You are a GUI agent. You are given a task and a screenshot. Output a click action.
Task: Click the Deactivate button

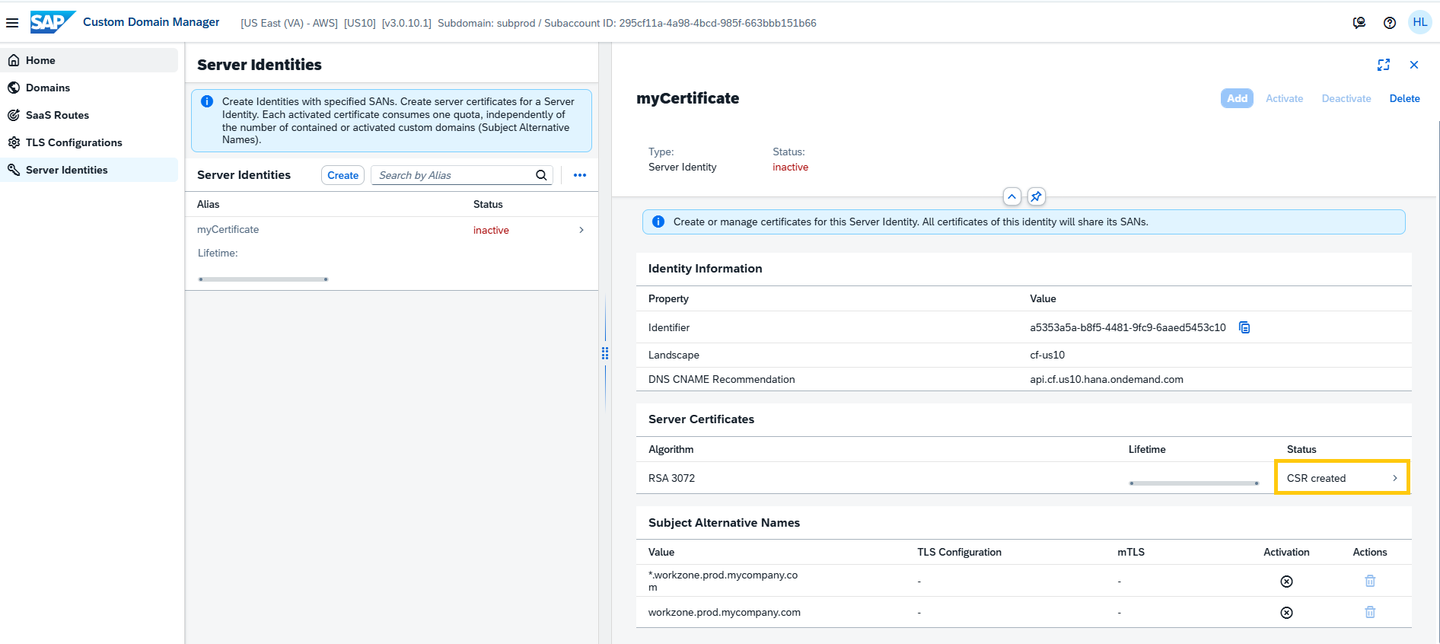tap(1346, 98)
